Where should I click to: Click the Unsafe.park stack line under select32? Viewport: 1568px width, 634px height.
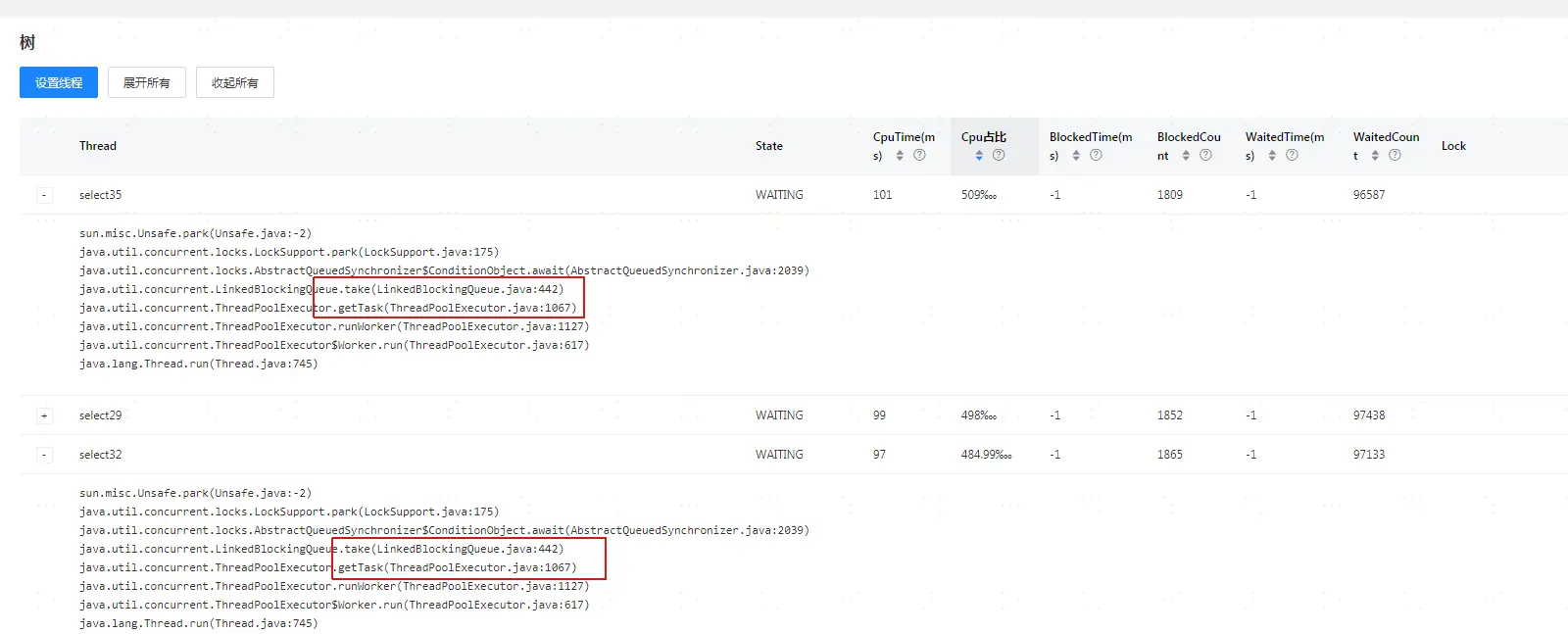pos(196,493)
